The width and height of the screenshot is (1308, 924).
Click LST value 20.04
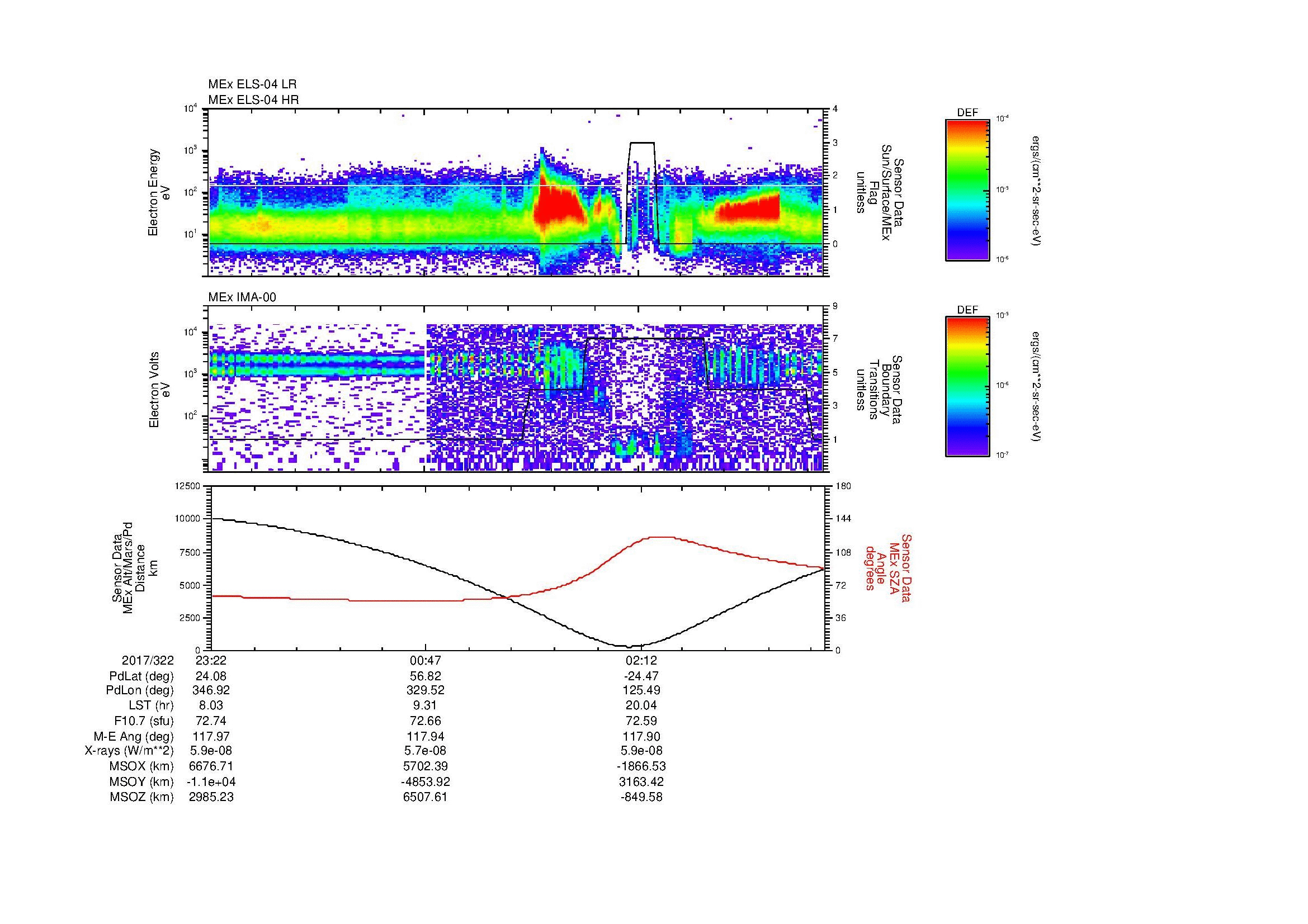click(x=641, y=705)
